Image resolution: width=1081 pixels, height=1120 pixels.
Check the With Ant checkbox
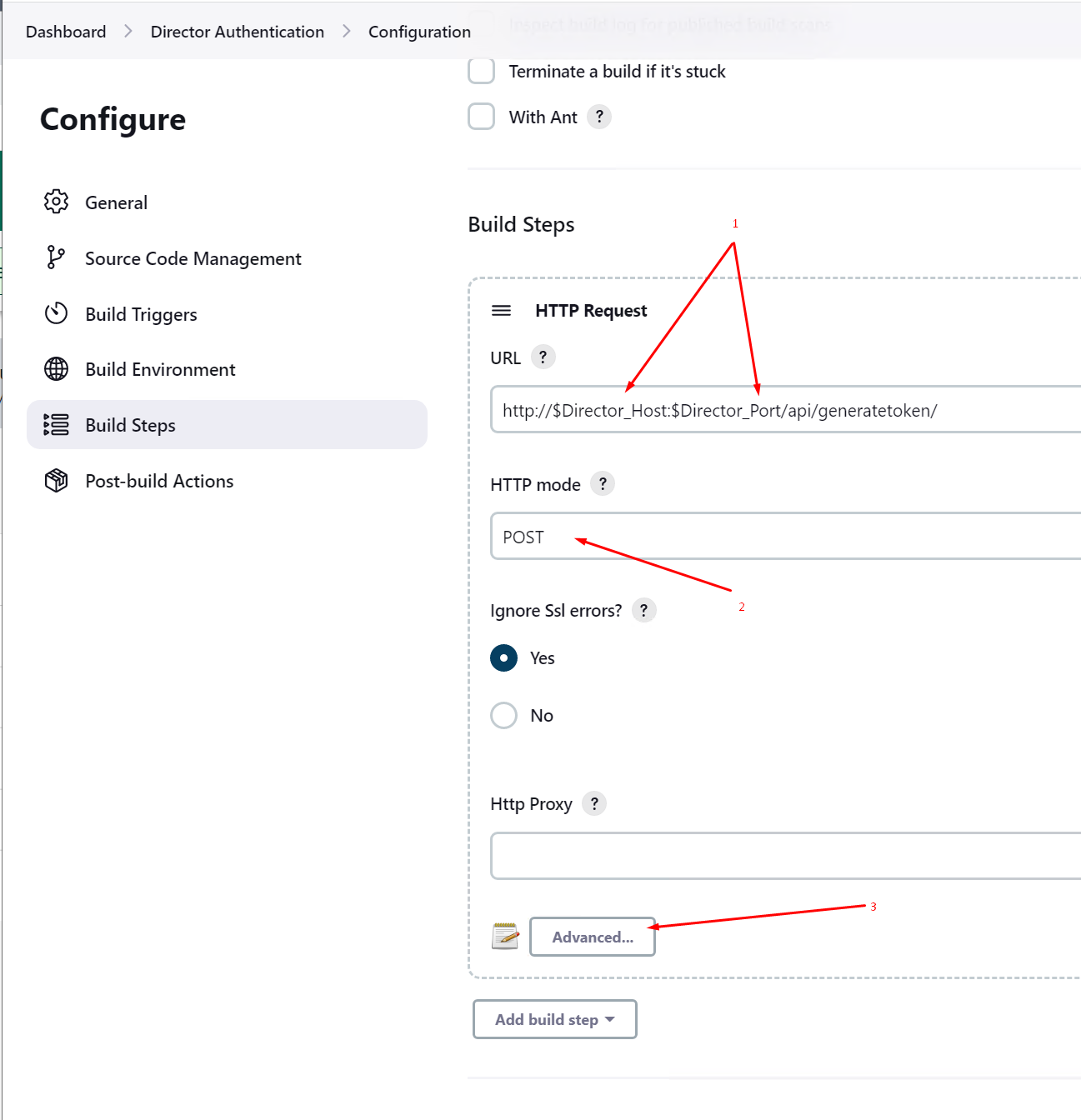(481, 117)
